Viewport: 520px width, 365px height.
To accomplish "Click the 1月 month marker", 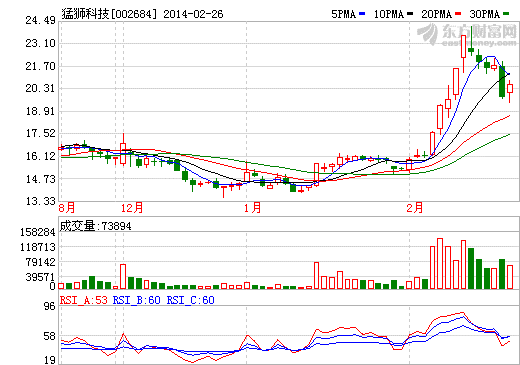I will pos(252,208).
